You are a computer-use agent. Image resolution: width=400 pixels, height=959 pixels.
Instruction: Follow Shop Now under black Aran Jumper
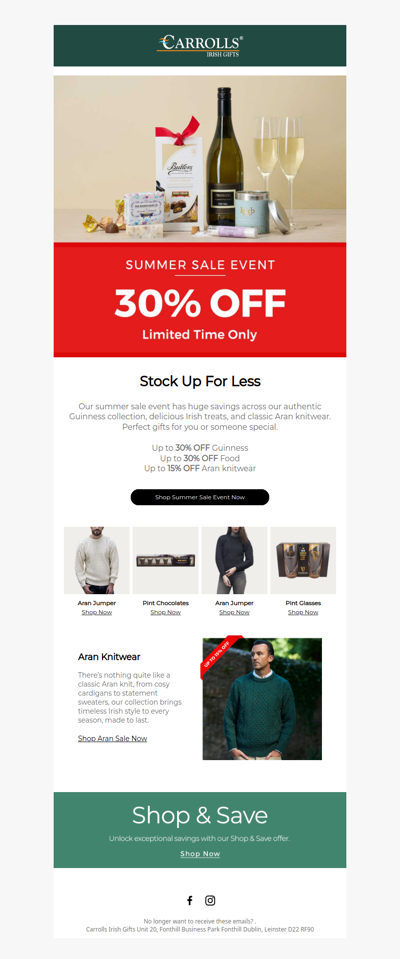(x=234, y=612)
